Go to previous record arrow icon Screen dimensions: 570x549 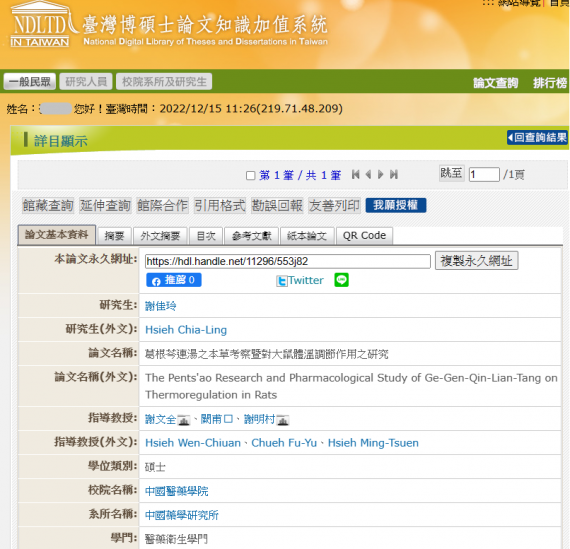tap(368, 175)
